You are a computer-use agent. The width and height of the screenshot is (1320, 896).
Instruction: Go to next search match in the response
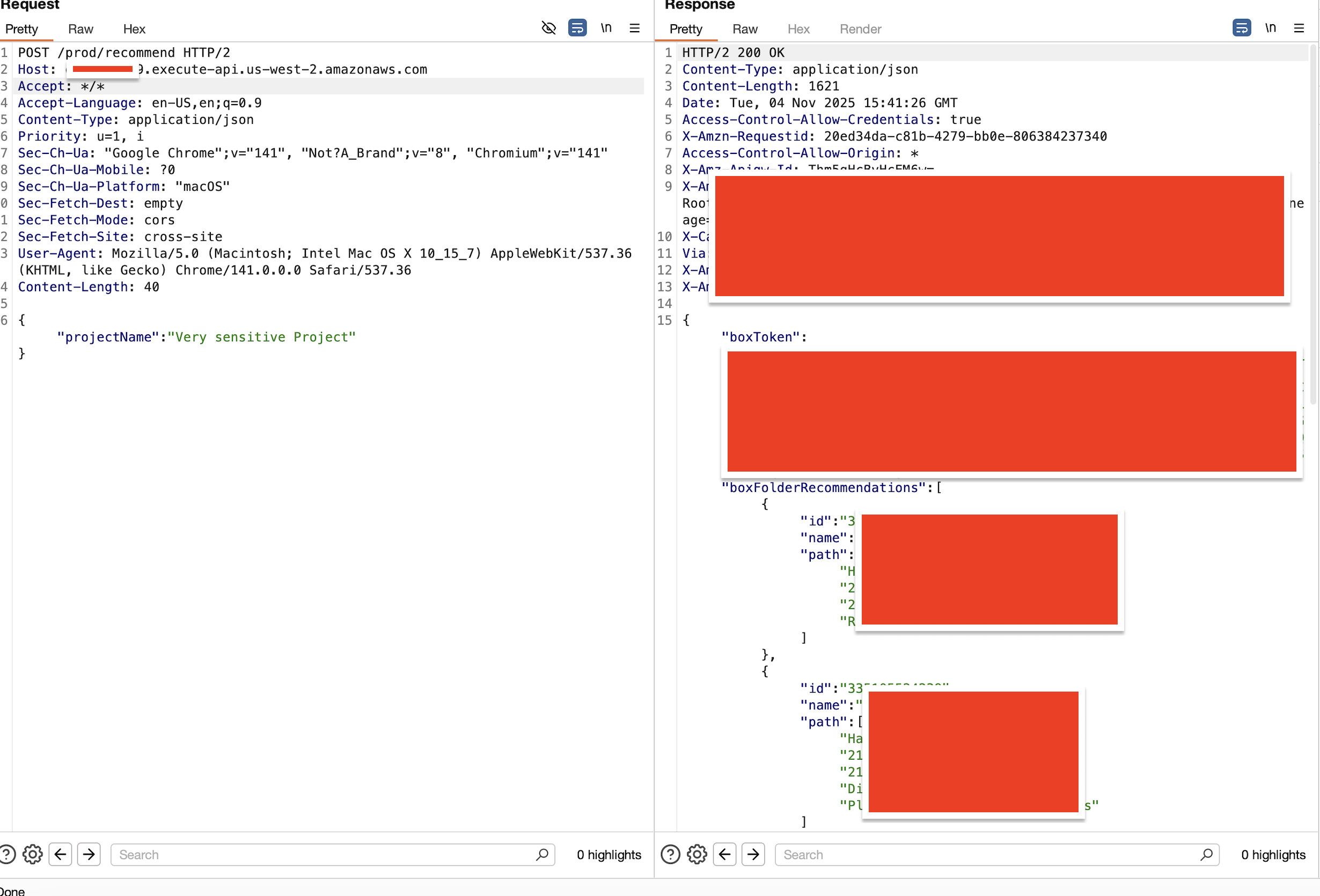tap(754, 855)
